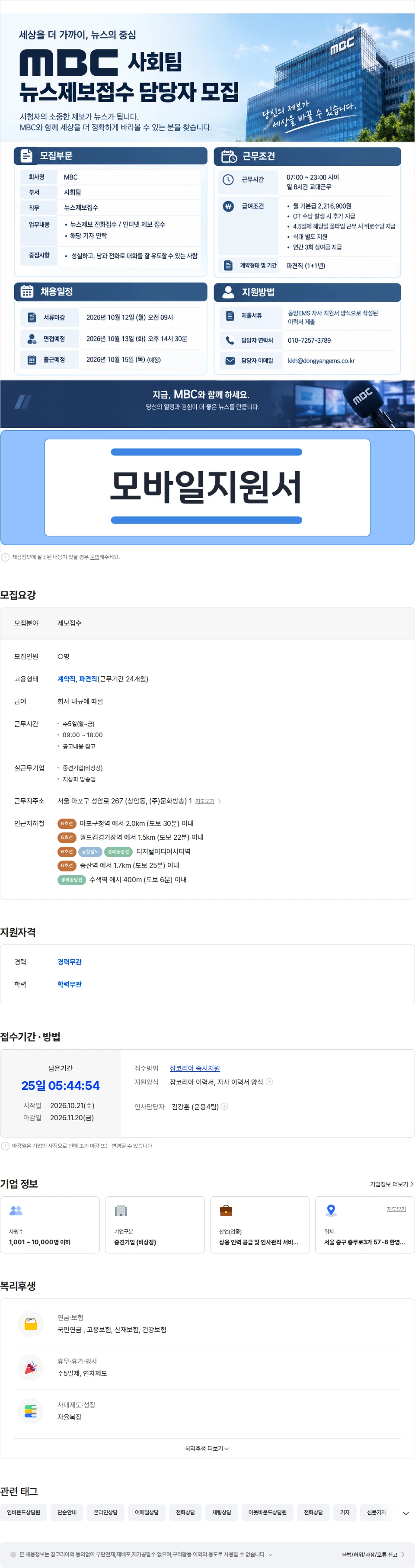Viewport: 415px width, 1568px height.
Task: Select the 학력무관 education link
Action: coord(69,984)
